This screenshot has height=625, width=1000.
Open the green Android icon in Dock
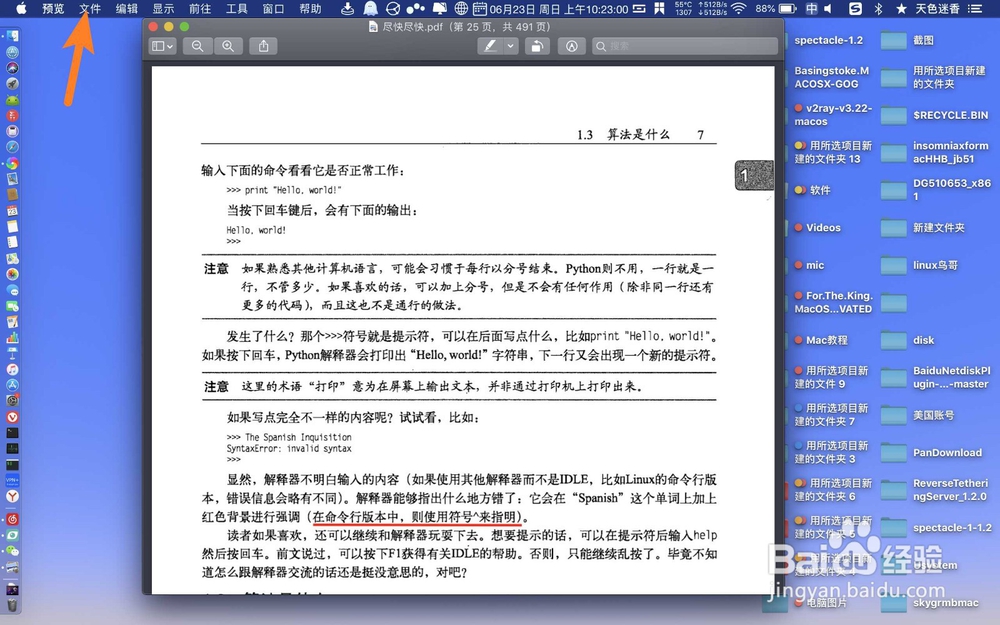tap(12, 99)
